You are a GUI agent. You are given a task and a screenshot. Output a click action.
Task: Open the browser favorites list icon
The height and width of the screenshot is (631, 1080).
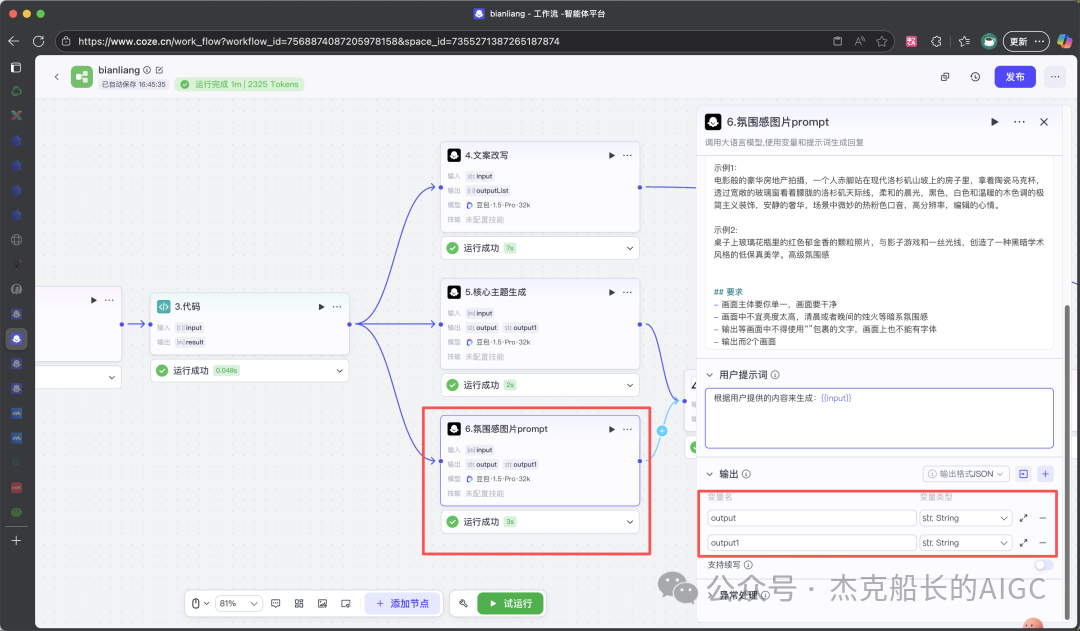964,41
